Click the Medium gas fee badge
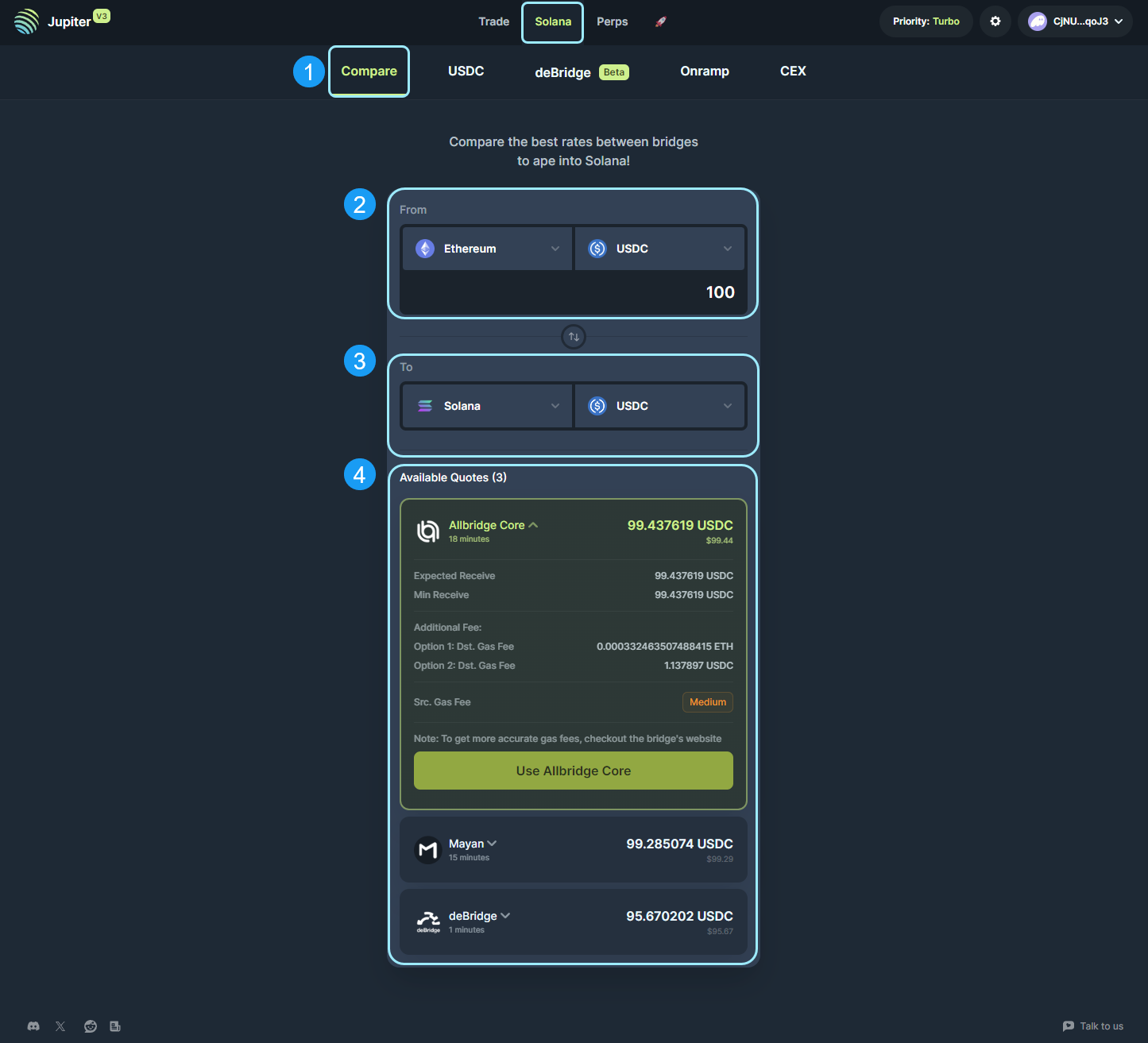Image resolution: width=1148 pixels, height=1043 pixels. [x=708, y=702]
